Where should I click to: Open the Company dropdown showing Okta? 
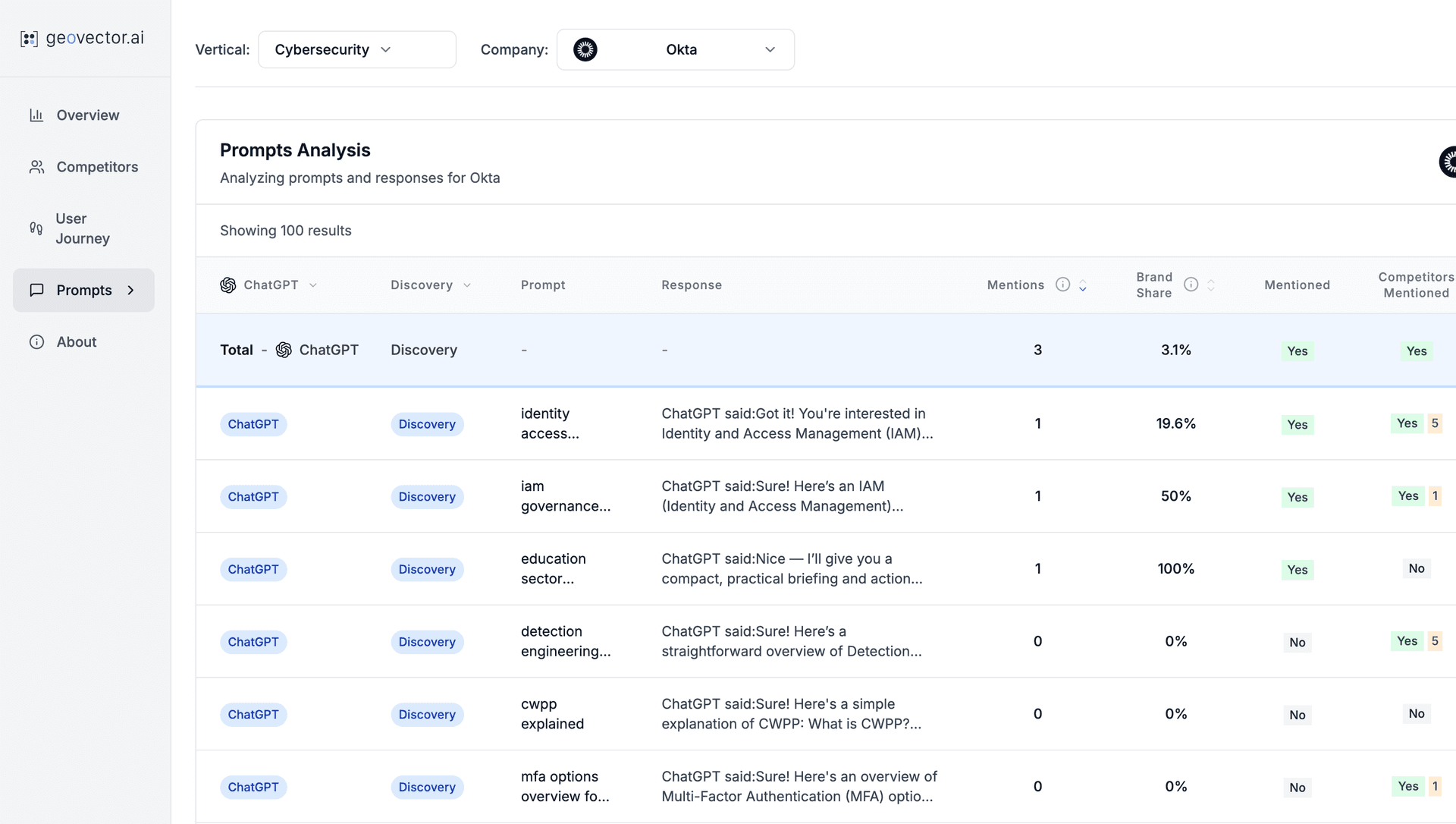pyautogui.click(x=675, y=49)
